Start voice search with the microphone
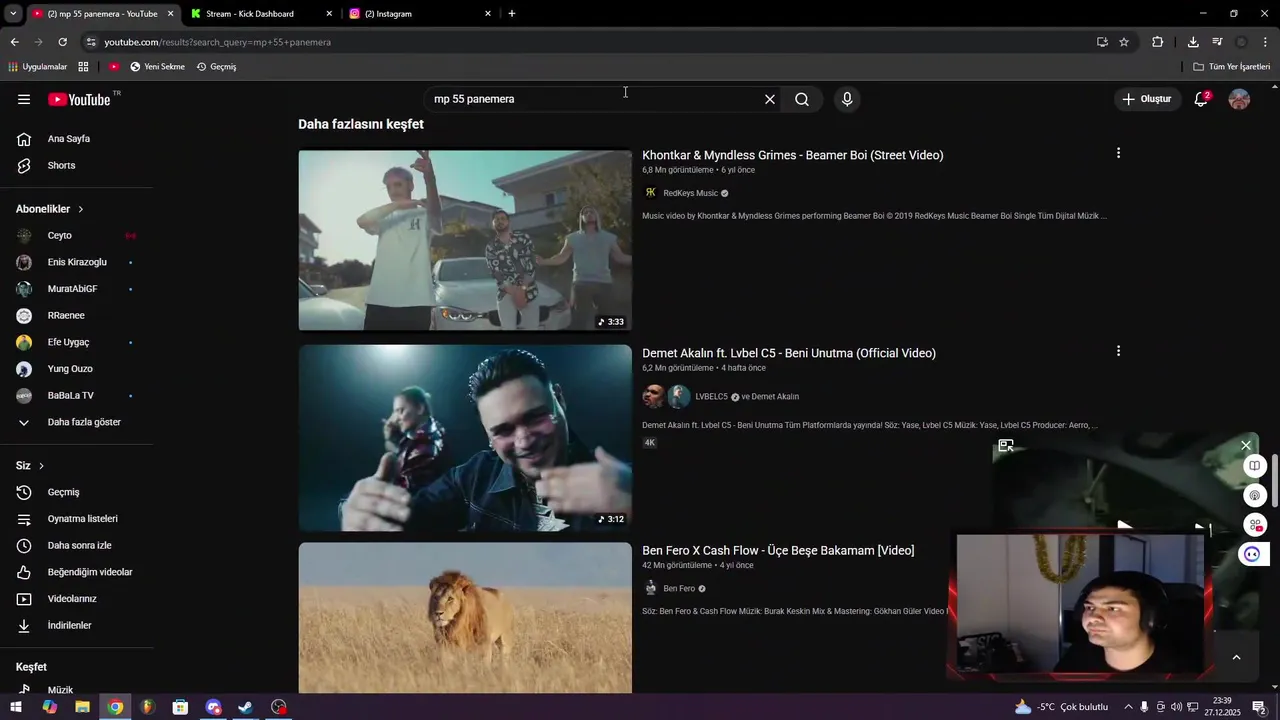Screen dimensions: 1280x720 (847, 99)
